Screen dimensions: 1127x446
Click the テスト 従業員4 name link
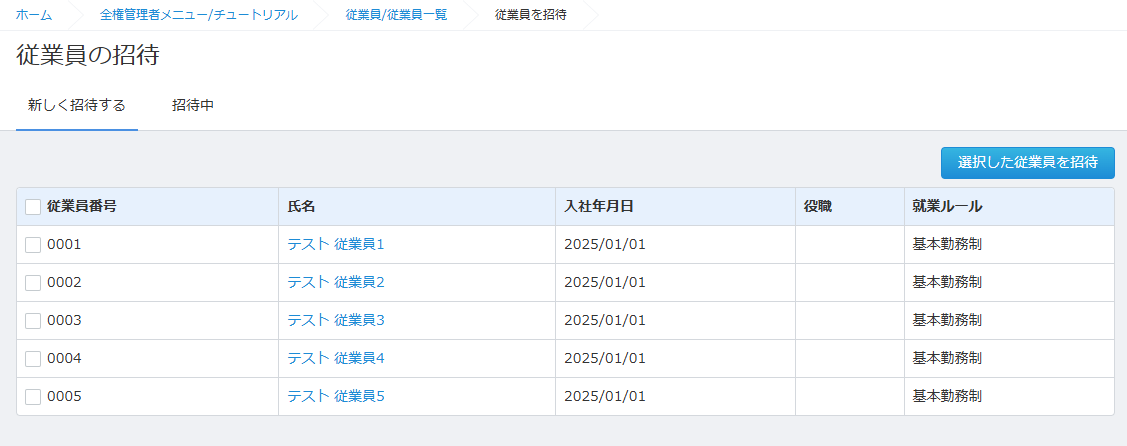pos(335,358)
